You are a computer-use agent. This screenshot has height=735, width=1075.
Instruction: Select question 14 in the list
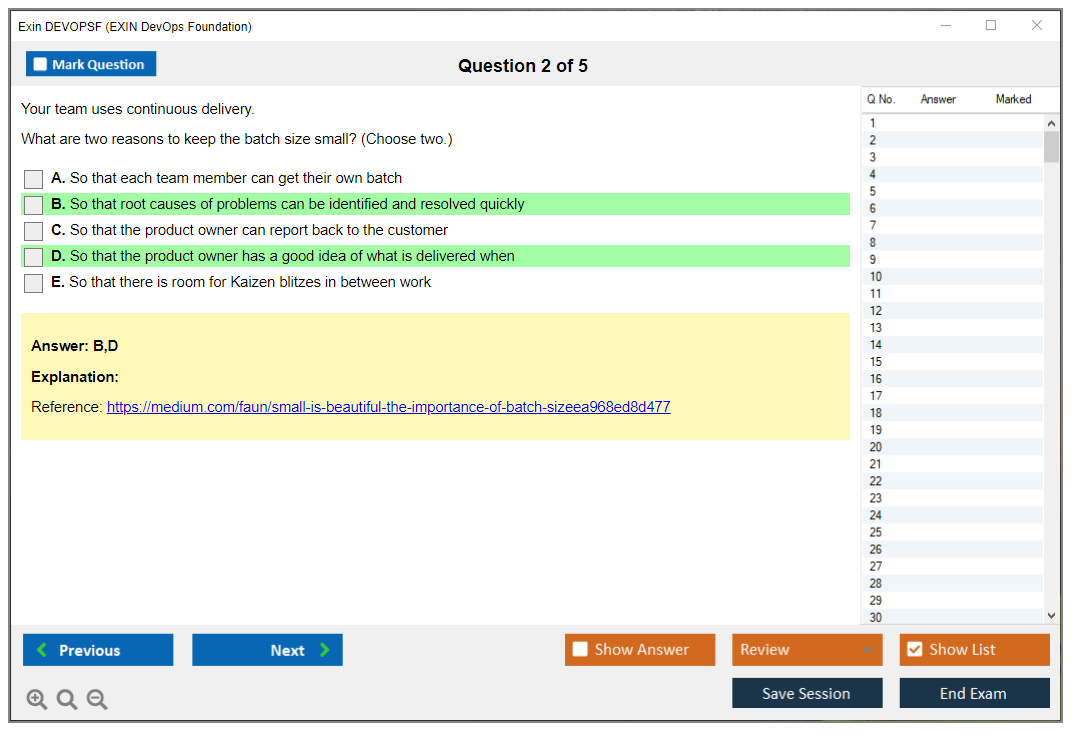pos(876,345)
